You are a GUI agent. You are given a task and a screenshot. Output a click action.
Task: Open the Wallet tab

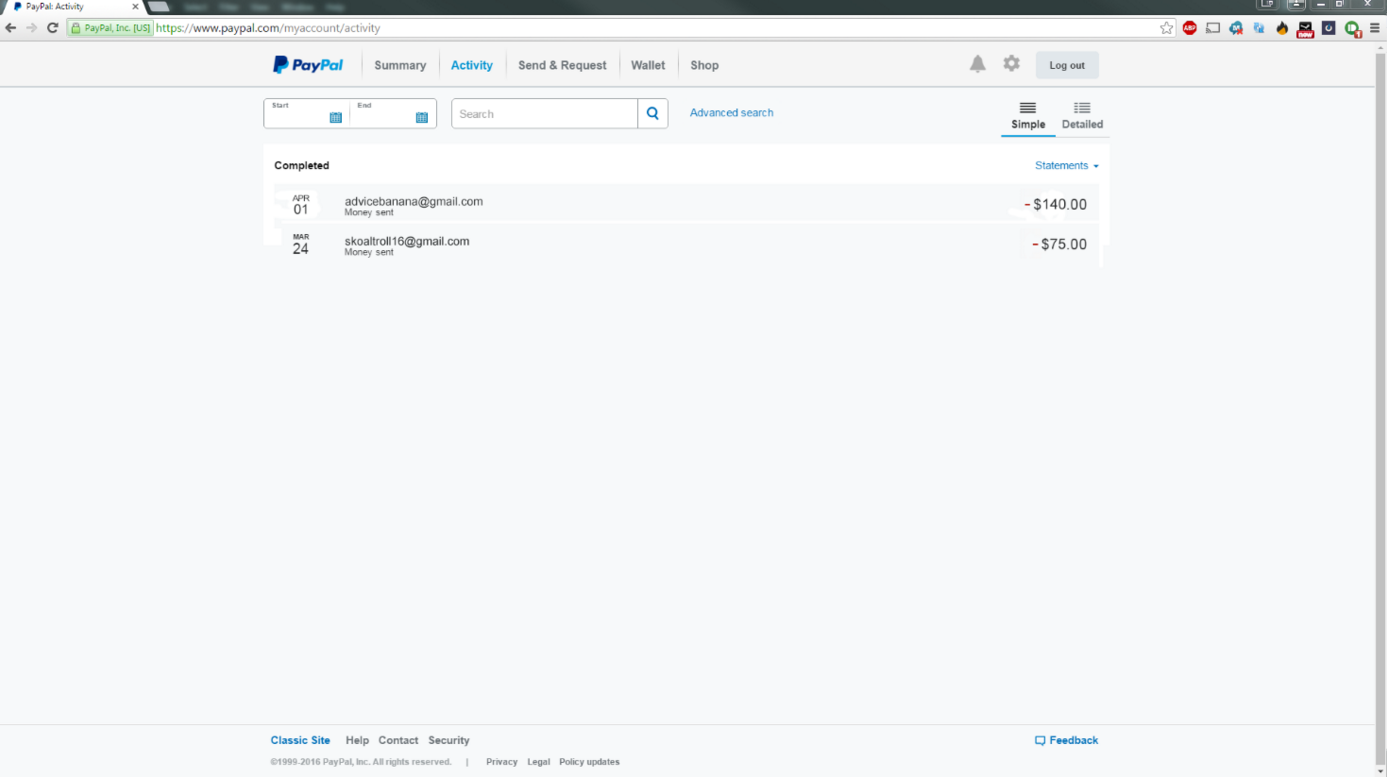click(x=647, y=65)
